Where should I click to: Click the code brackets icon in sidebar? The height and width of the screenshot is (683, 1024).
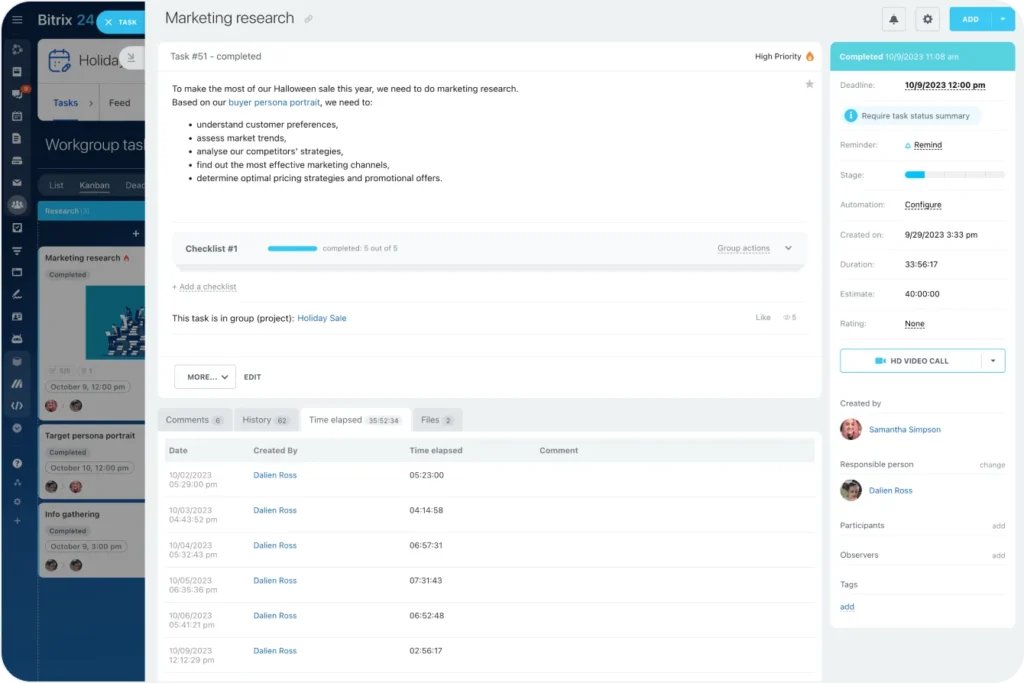[17, 406]
